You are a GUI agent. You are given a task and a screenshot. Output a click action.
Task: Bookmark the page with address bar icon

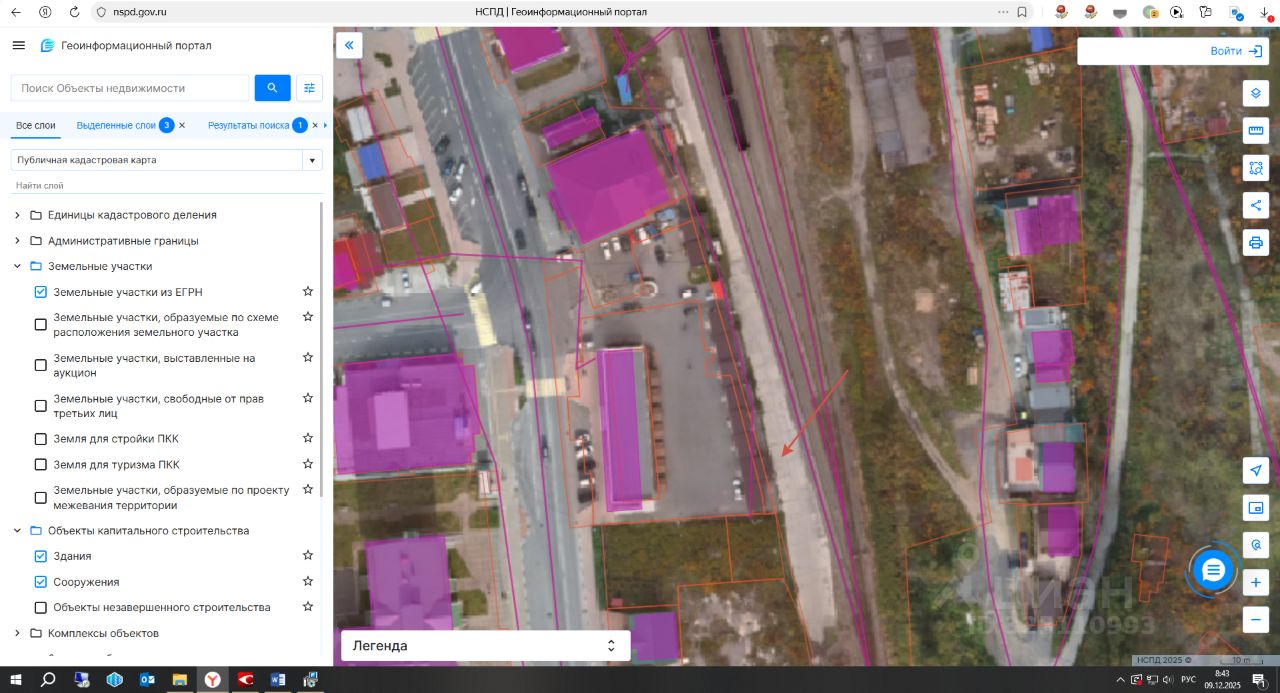(1022, 12)
